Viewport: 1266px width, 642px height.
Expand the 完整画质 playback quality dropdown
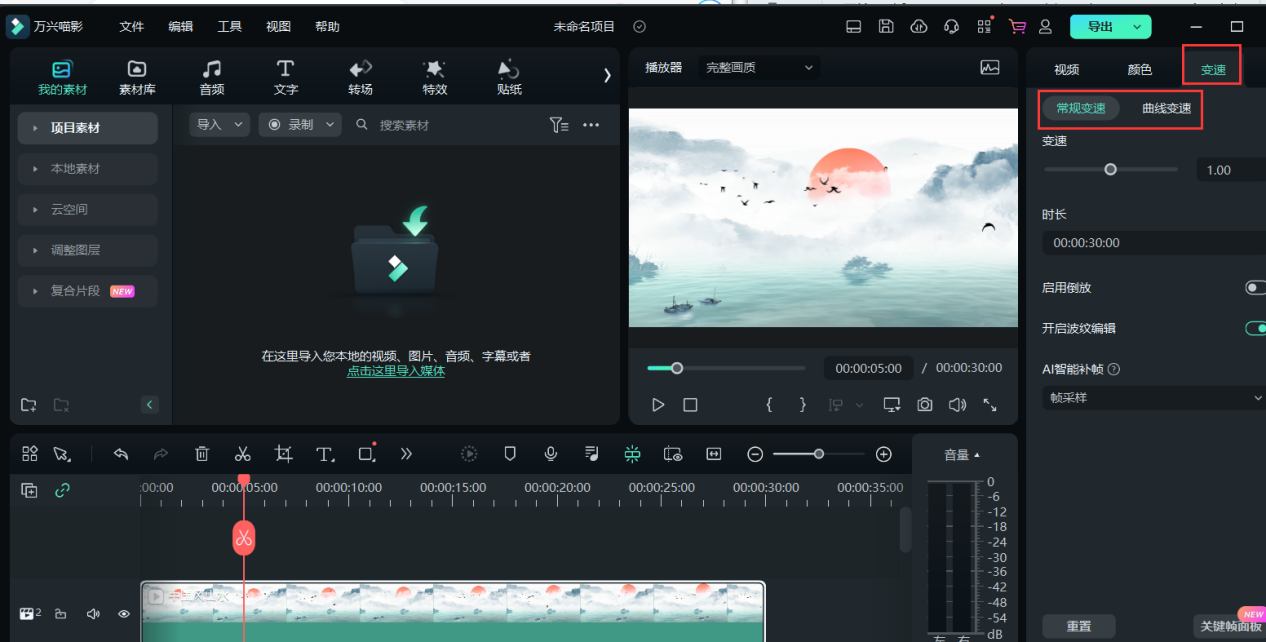759,68
